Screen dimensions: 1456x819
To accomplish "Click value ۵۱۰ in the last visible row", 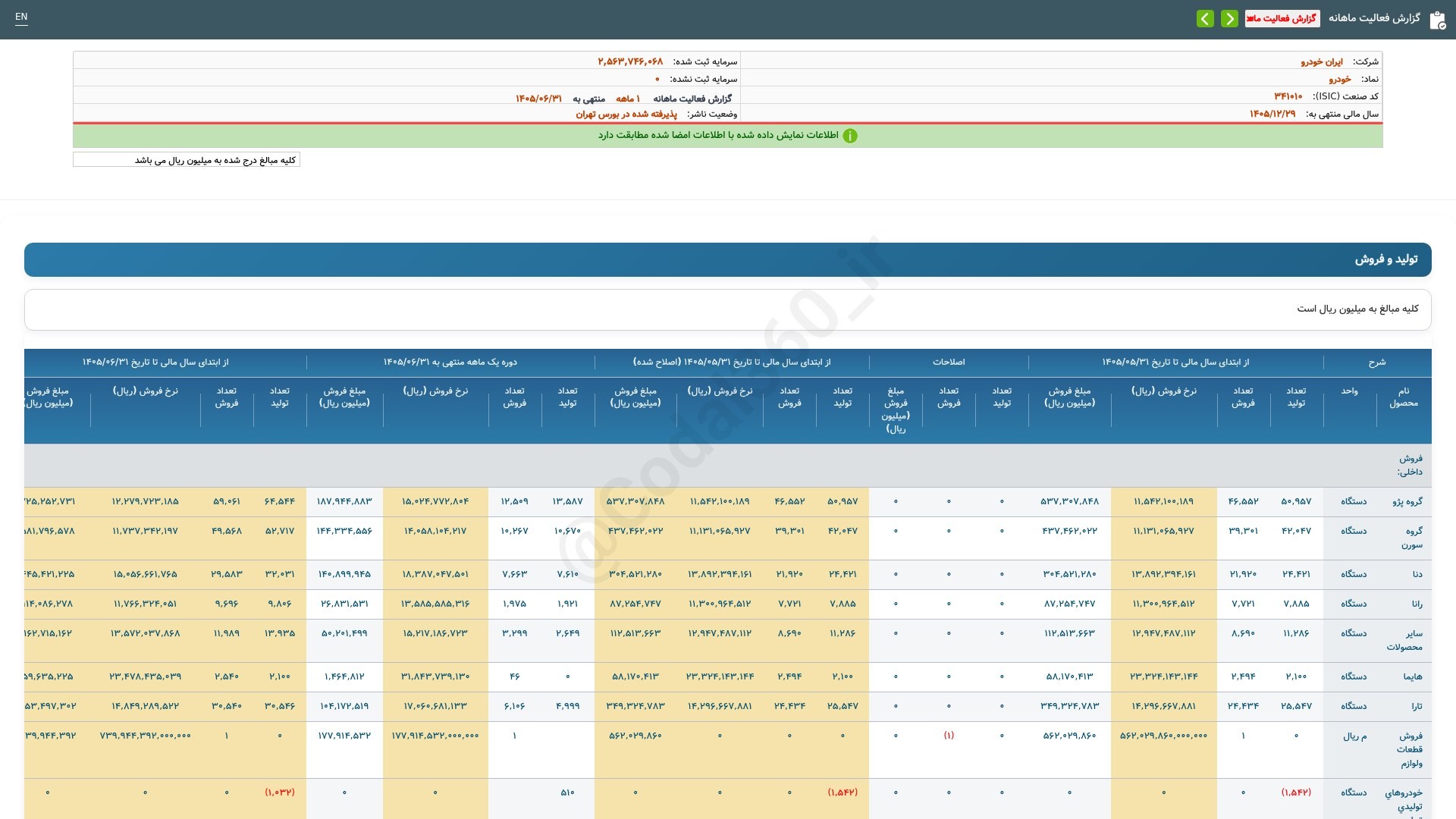I will pyautogui.click(x=567, y=792).
